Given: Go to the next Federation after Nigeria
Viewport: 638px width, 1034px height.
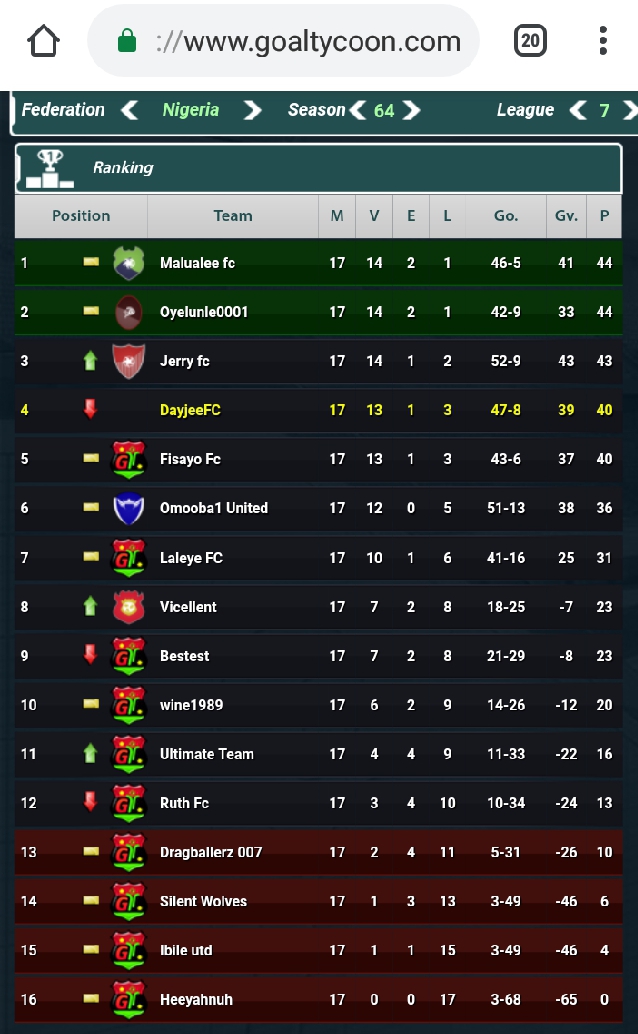Looking at the screenshot, I should 252,109.
